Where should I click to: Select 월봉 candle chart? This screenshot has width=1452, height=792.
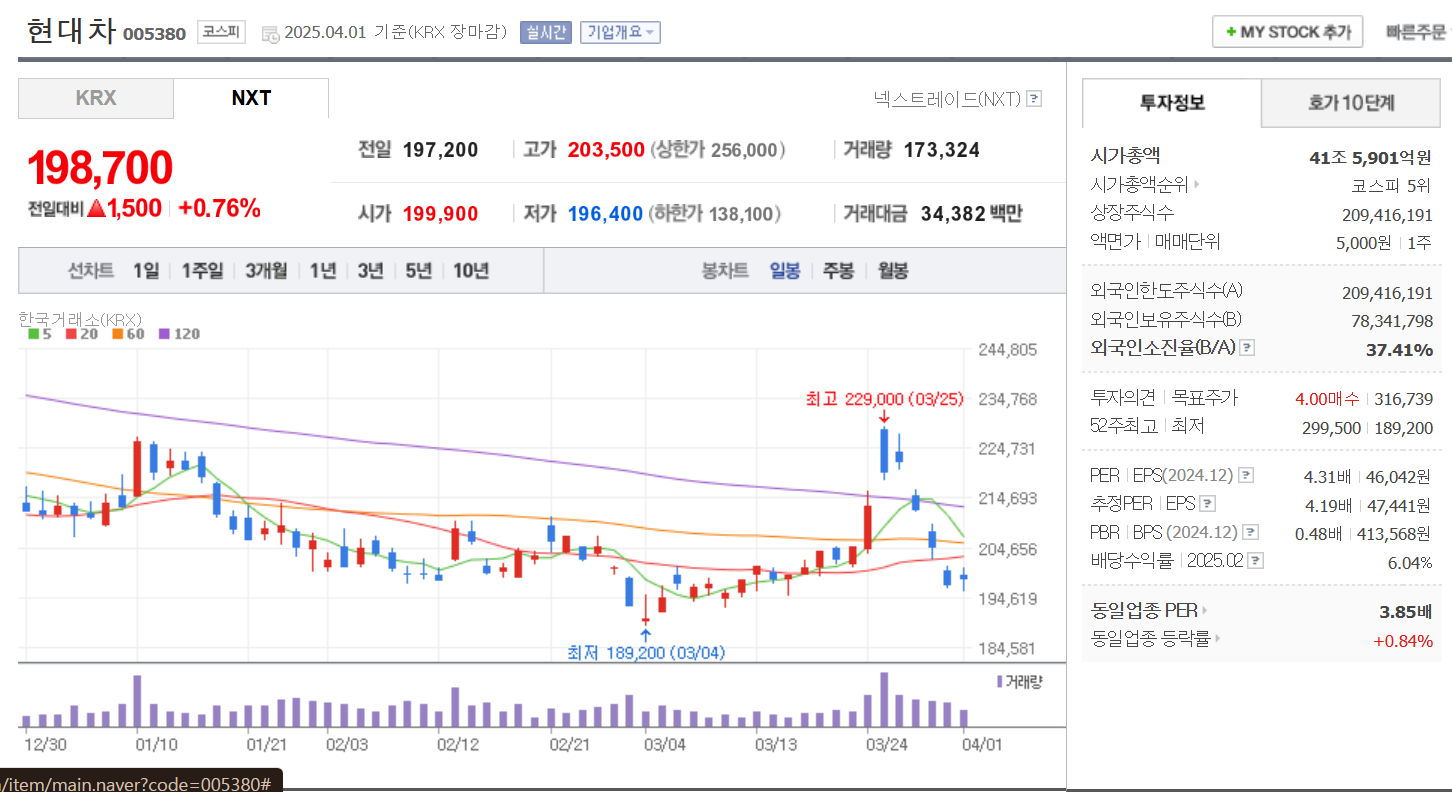click(x=893, y=271)
